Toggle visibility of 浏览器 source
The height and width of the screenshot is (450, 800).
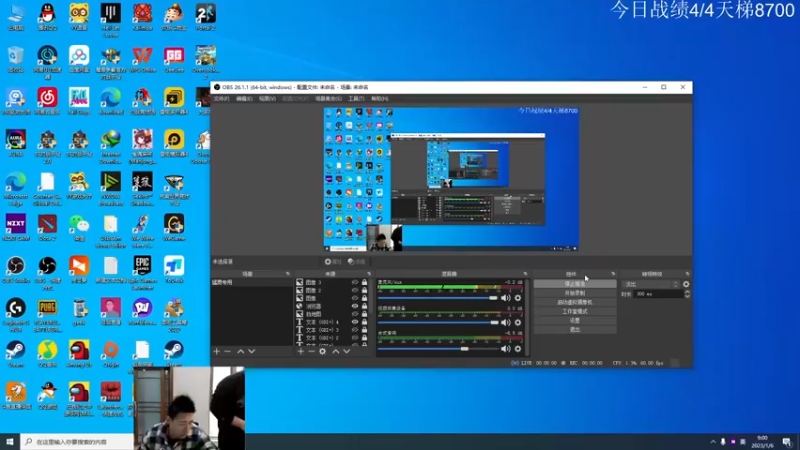pos(355,306)
